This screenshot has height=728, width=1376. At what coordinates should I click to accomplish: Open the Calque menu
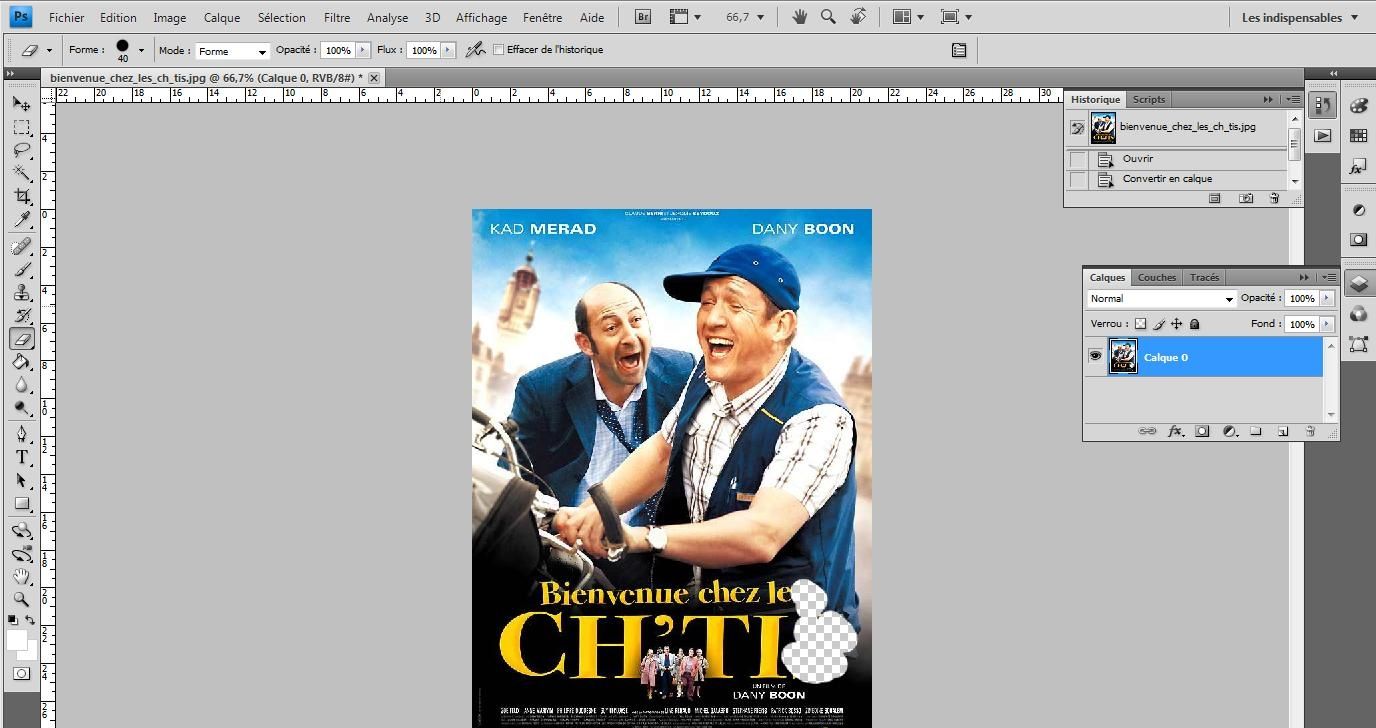click(x=222, y=17)
